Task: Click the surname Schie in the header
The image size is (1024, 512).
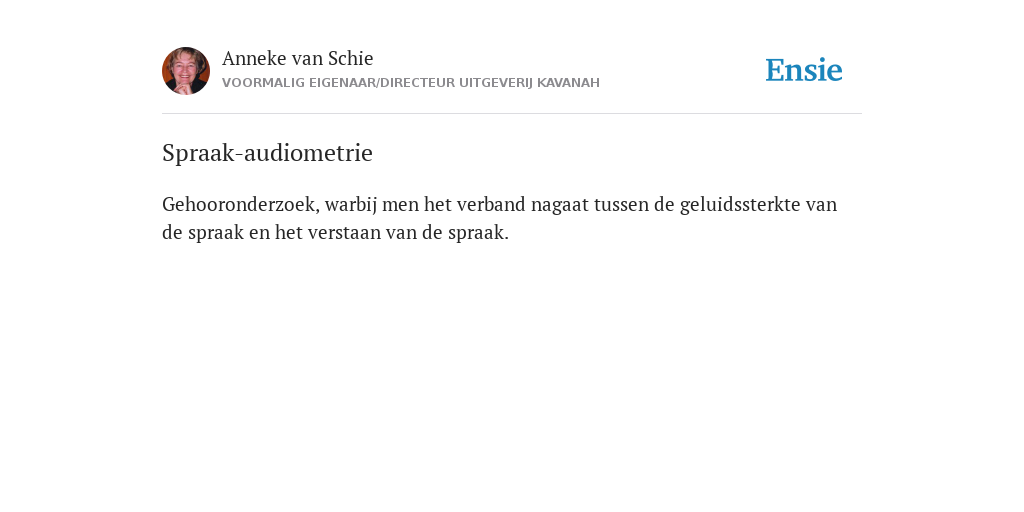Action: tap(351, 58)
